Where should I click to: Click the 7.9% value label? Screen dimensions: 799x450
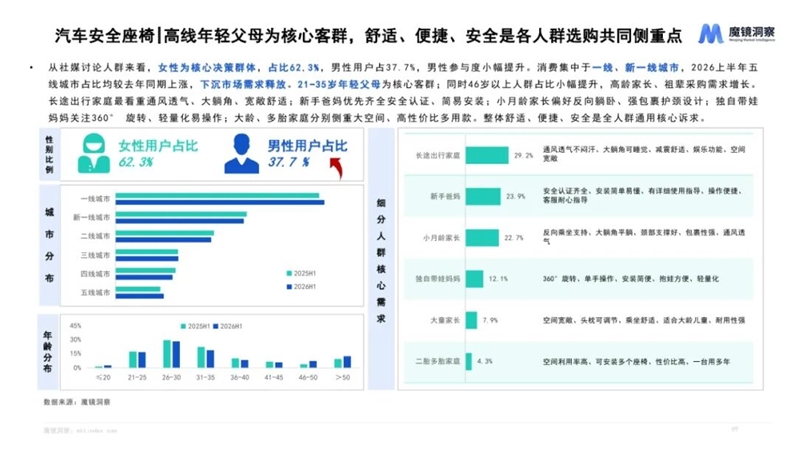490,320
